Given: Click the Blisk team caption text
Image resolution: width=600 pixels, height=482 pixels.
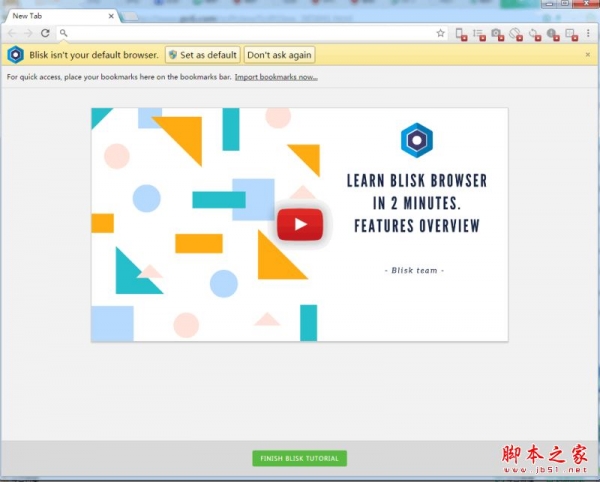Looking at the screenshot, I should [x=414, y=270].
